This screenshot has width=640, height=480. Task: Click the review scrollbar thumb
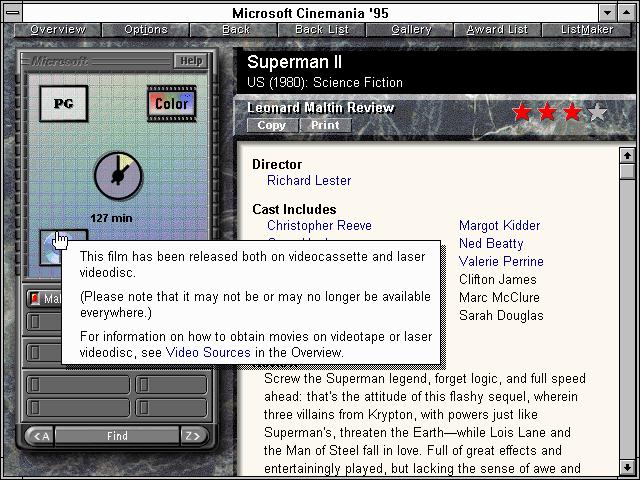tap(627, 171)
